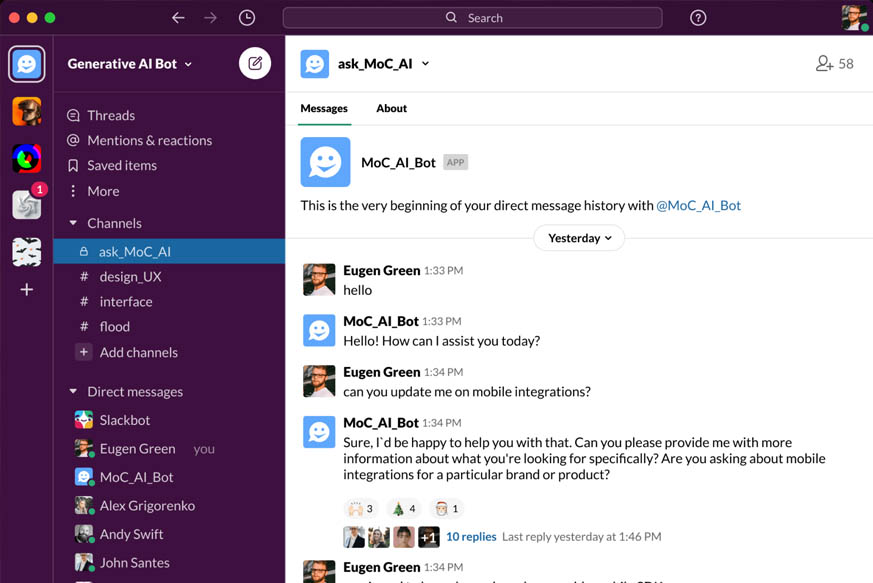Click the Christmas tree reaction with 4
873x583 pixels.
404,508
